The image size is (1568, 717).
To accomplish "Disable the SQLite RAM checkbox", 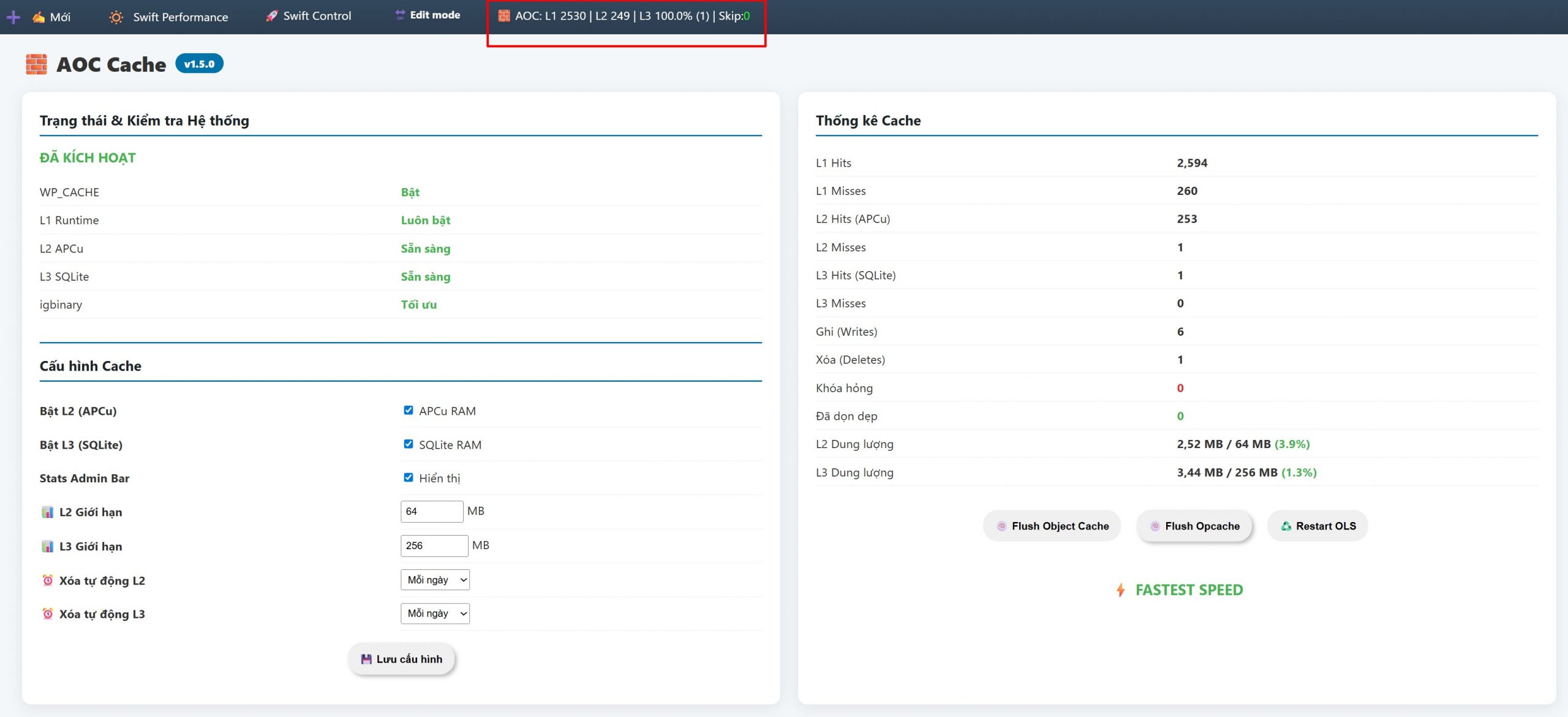I will (408, 444).
